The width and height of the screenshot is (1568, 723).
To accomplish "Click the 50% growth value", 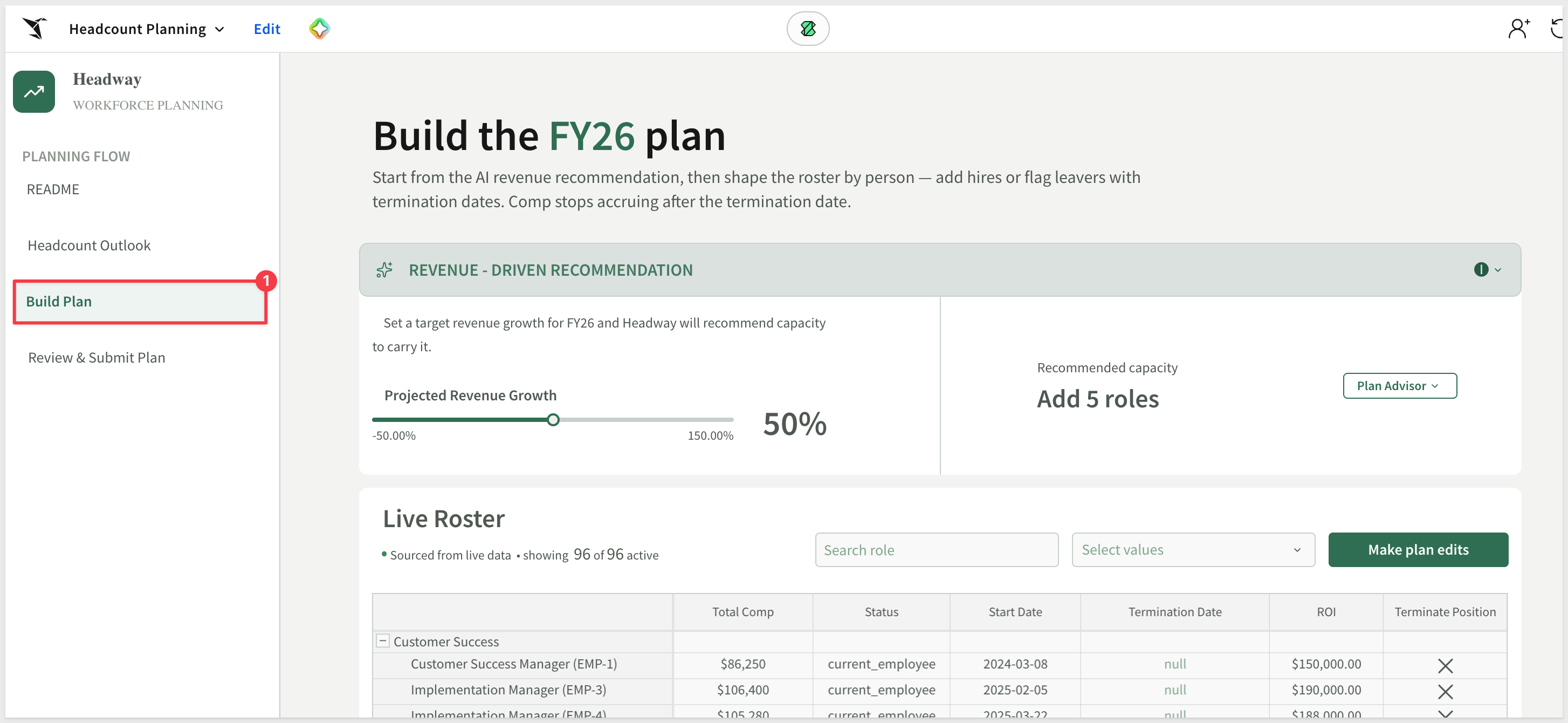I will click(794, 424).
